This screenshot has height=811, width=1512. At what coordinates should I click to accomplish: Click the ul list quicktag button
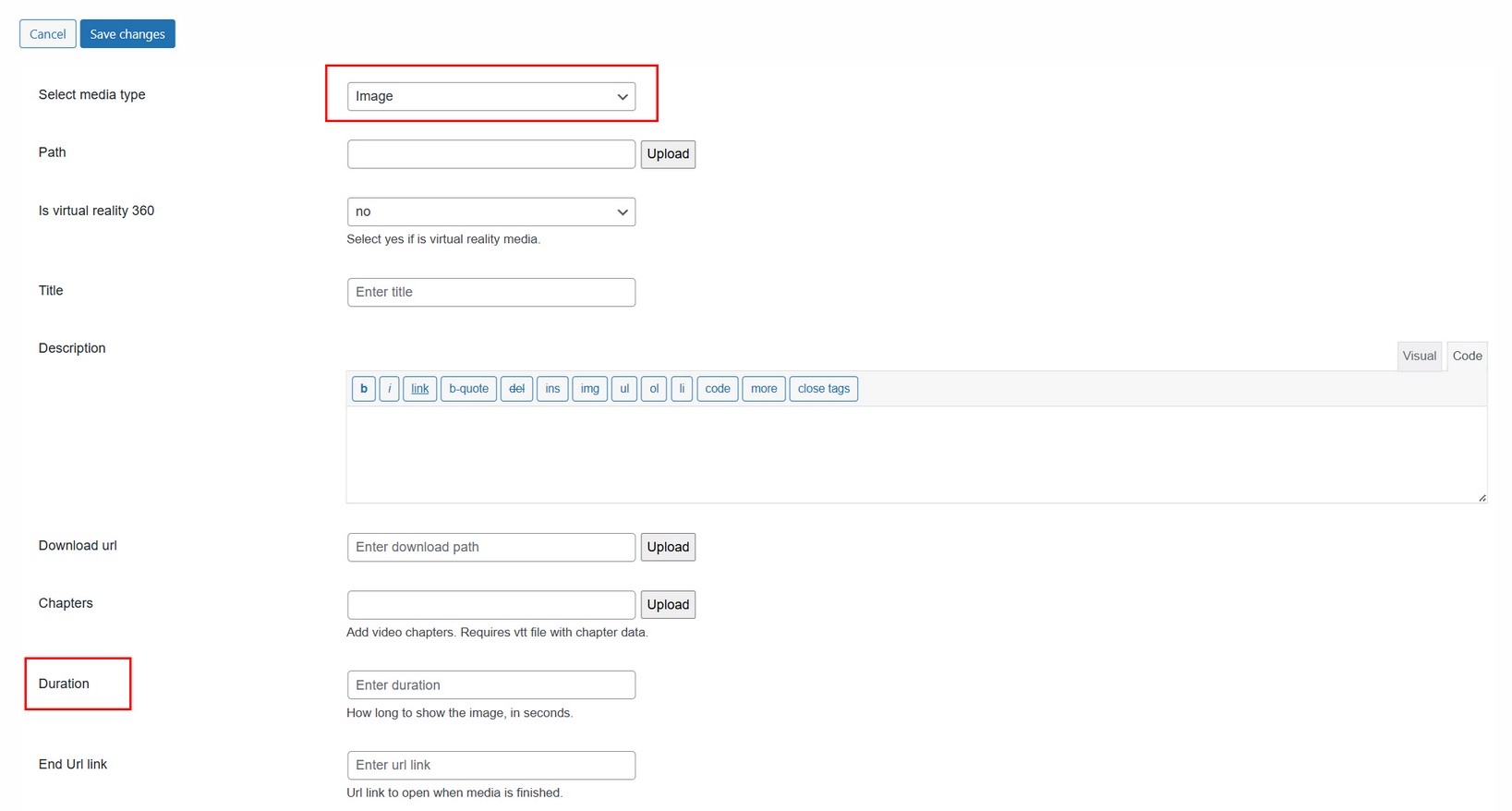624,389
